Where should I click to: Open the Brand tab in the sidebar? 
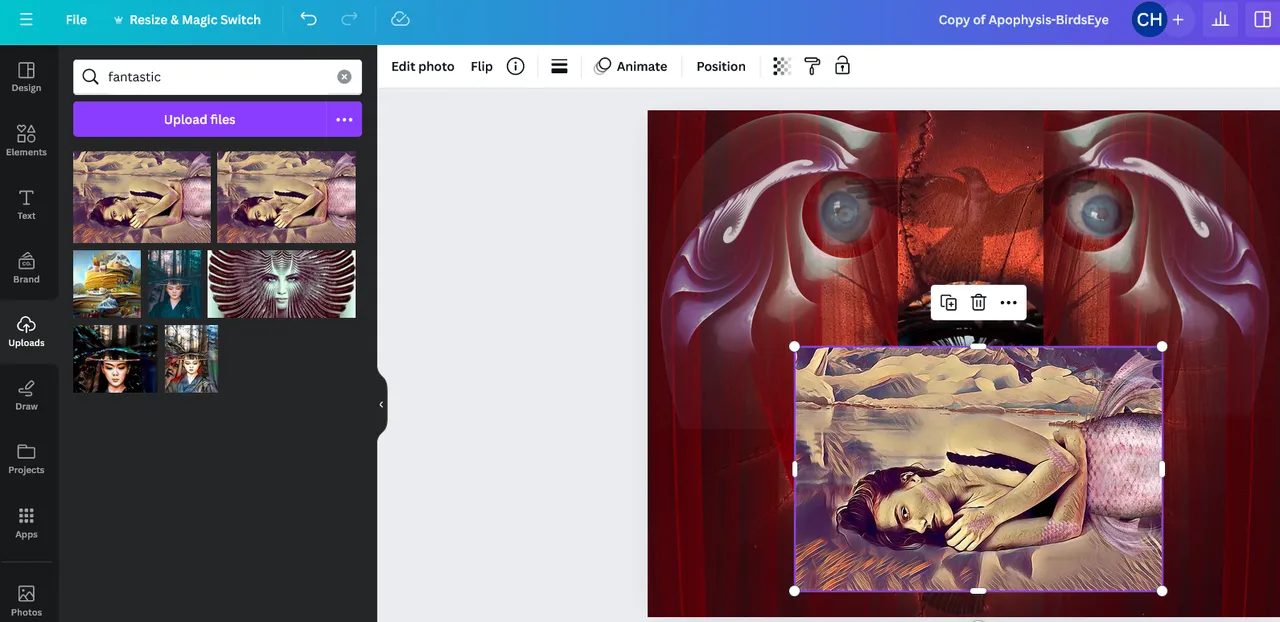pos(26,268)
